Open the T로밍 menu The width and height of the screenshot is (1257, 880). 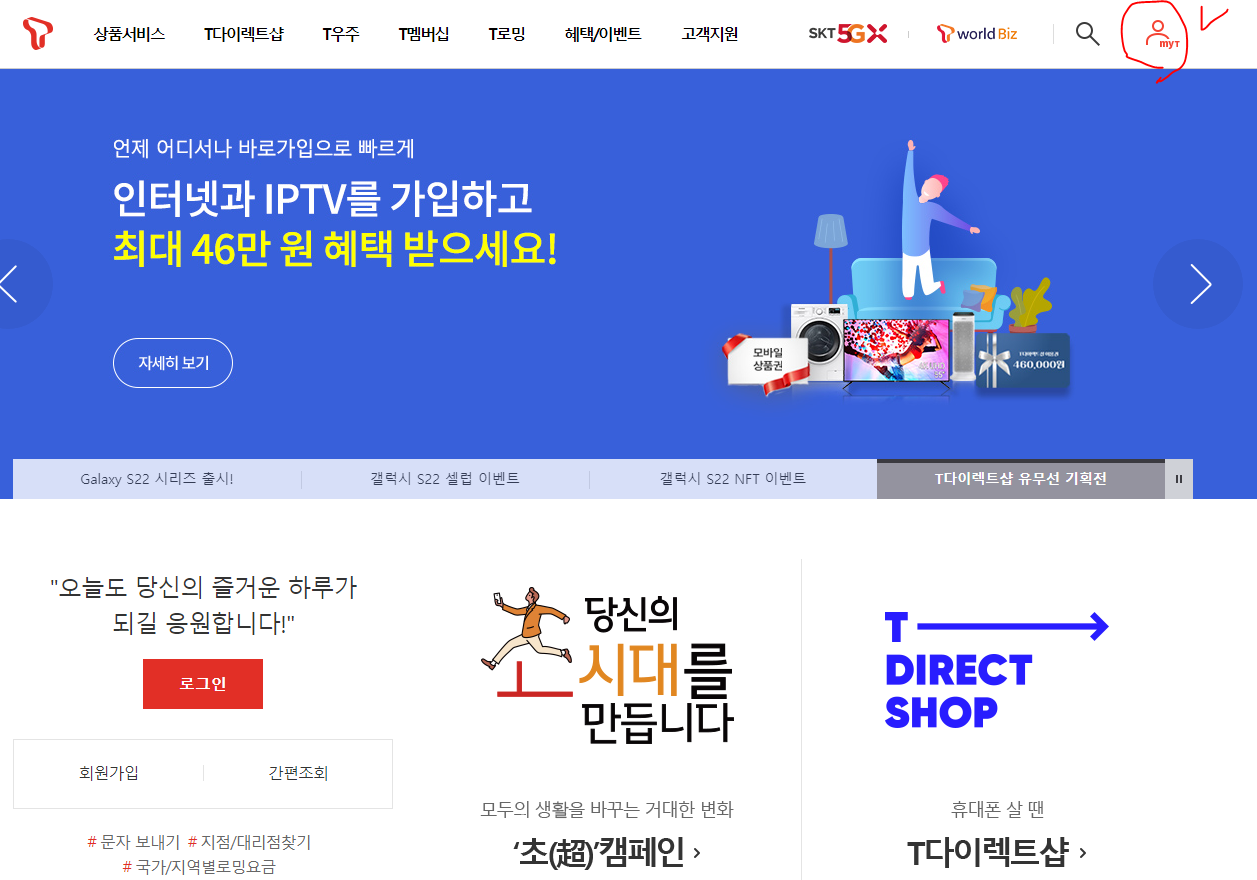pyautogui.click(x=507, y=34)
